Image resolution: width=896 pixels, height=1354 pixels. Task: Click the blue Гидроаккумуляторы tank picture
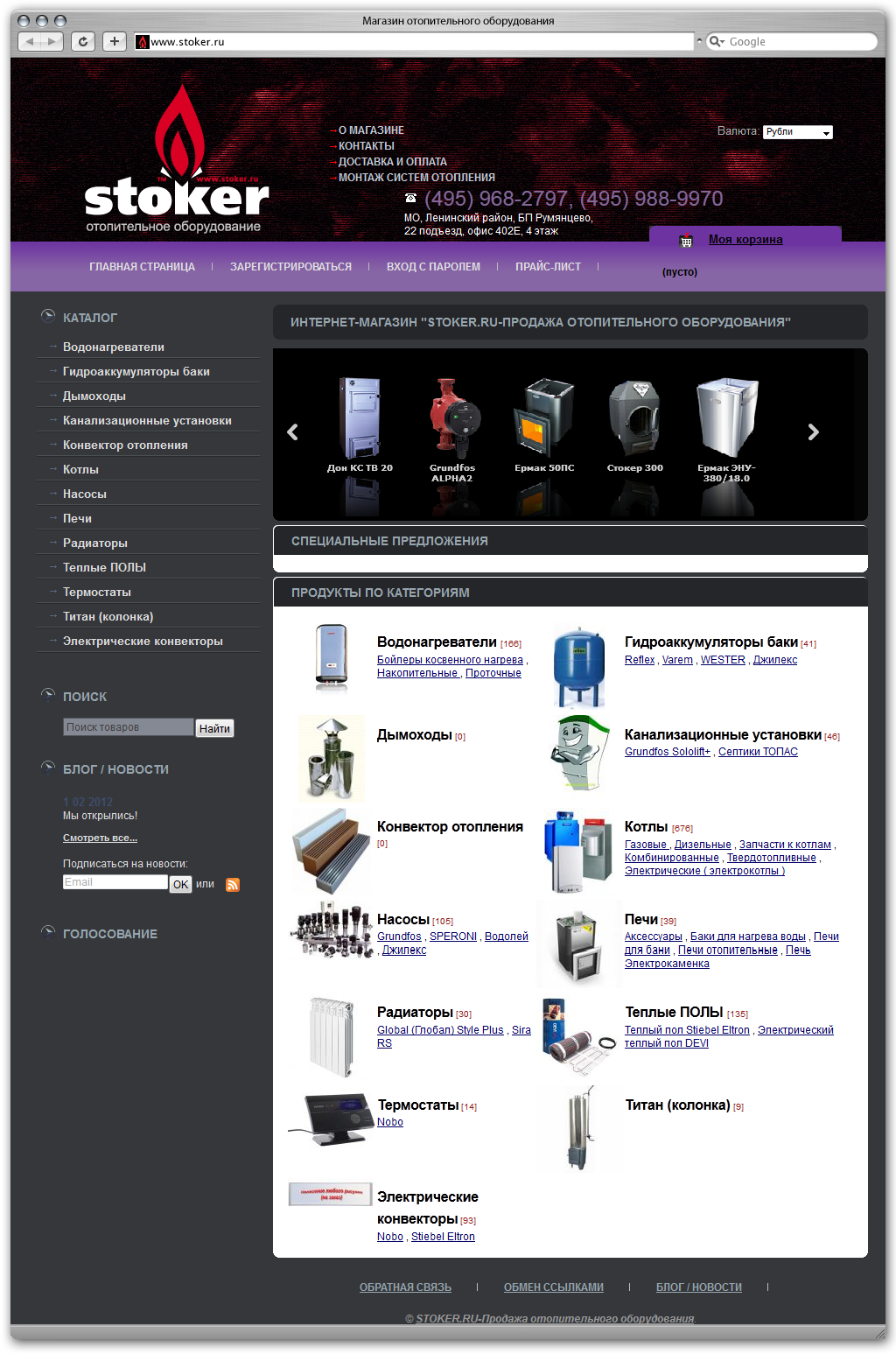[x=579, y=666]
